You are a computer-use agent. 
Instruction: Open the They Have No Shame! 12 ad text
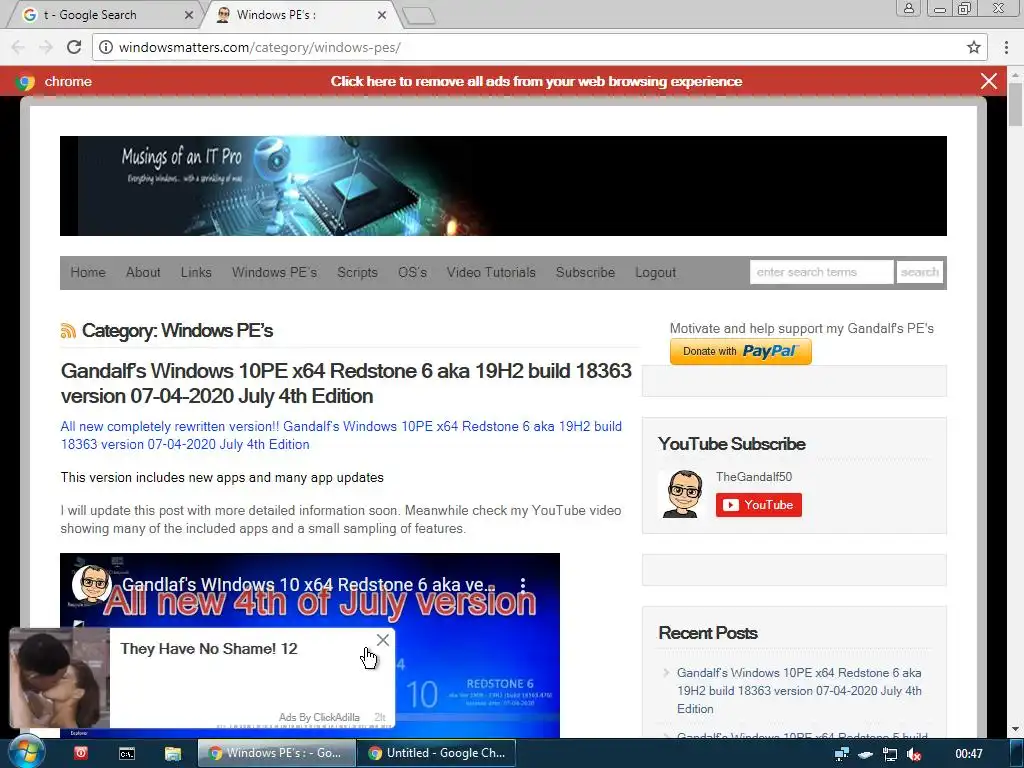click(209, 648)
